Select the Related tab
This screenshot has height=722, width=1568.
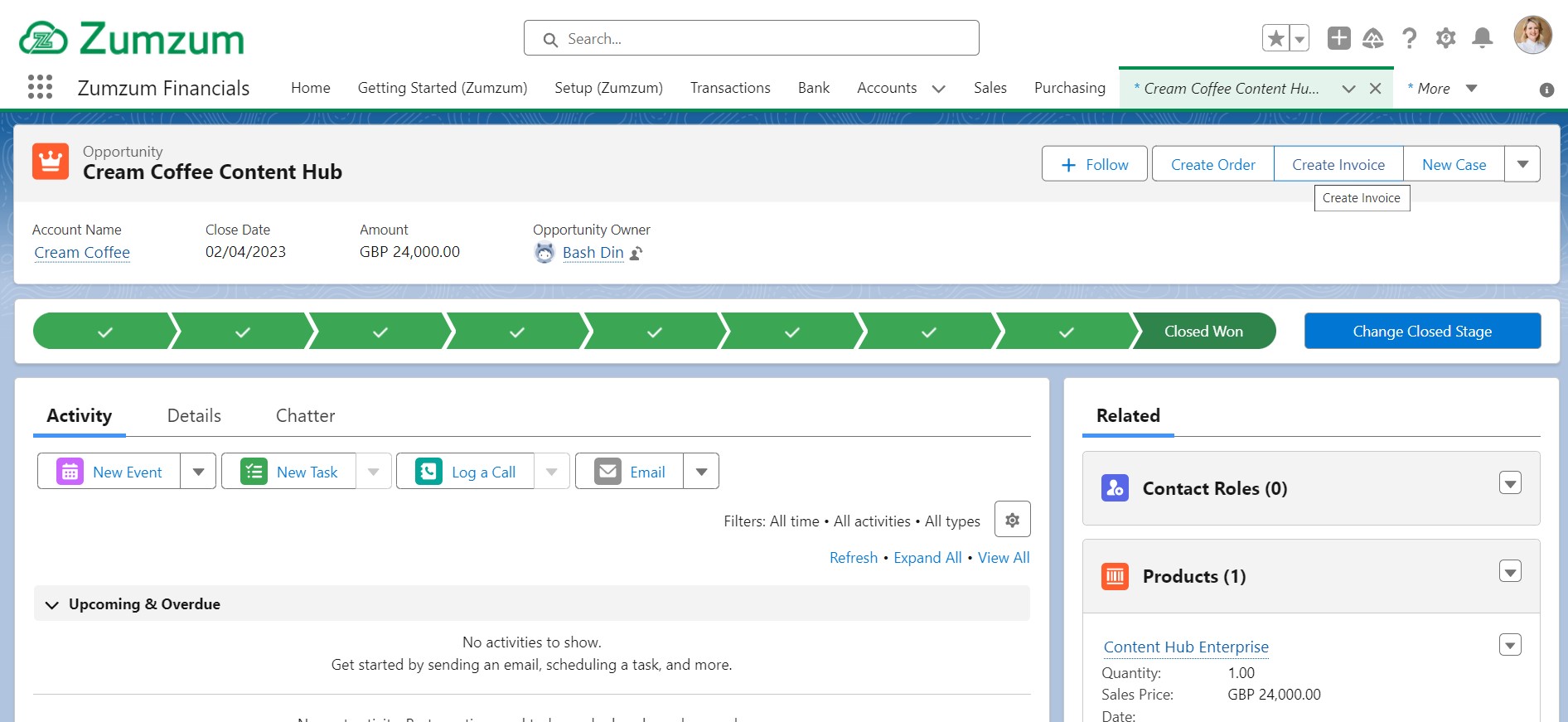pyautogui.click(x=1128, y=415)
